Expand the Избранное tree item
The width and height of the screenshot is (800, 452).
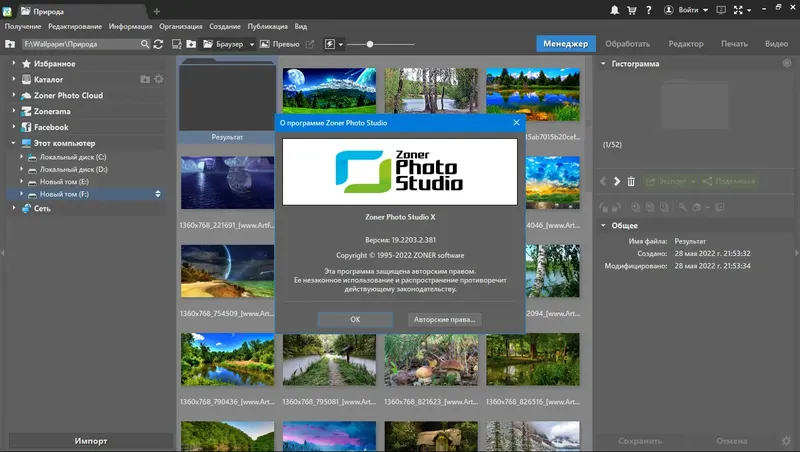13,63
